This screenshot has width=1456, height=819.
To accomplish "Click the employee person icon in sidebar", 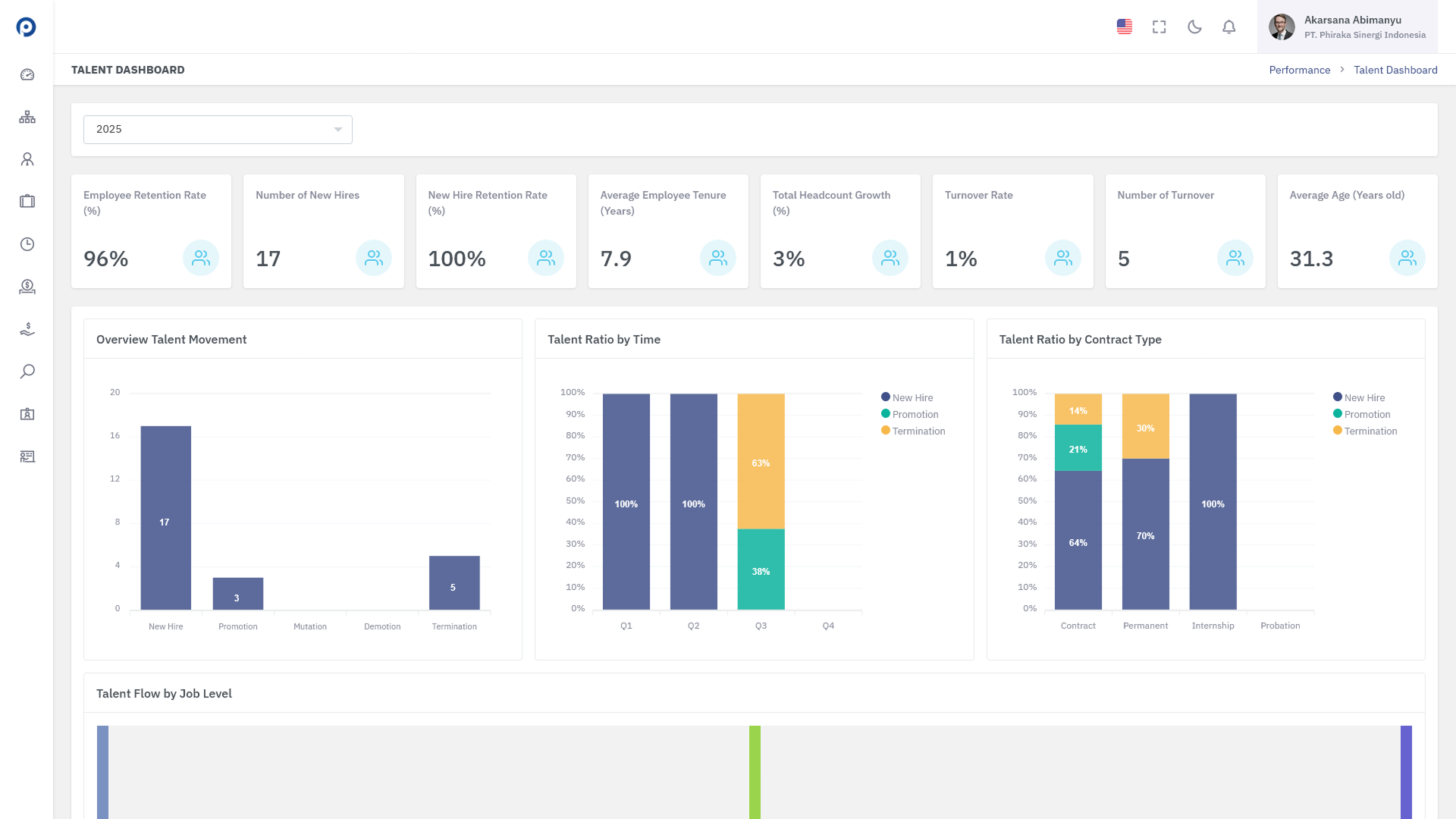I will [x=27, y=159].
